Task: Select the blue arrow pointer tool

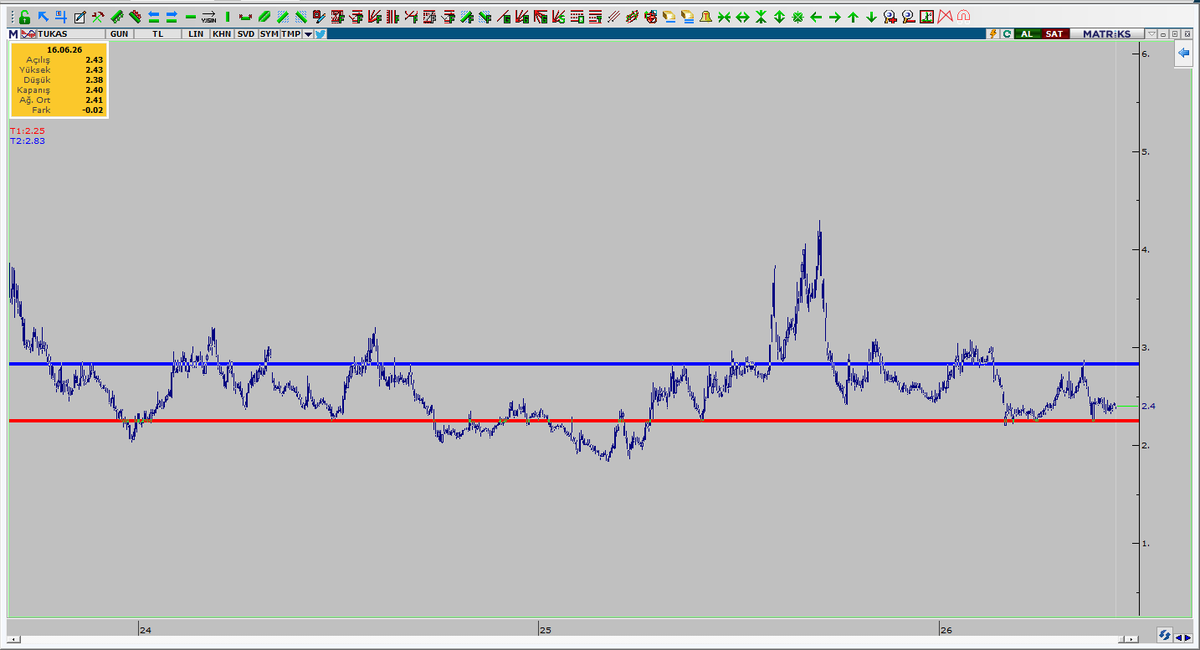Action: (43, 17)
